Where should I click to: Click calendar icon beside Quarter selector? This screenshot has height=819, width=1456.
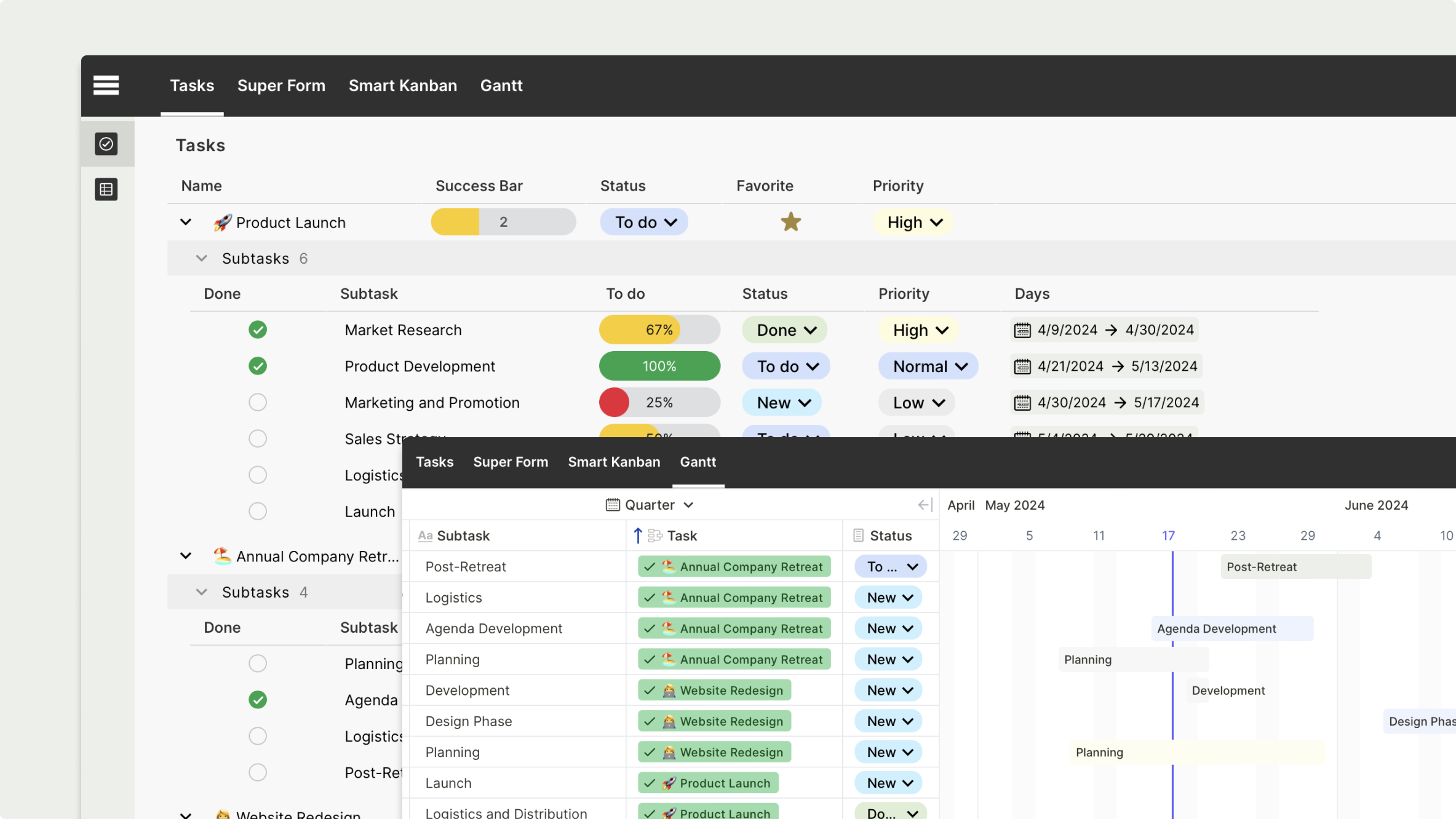612,505
